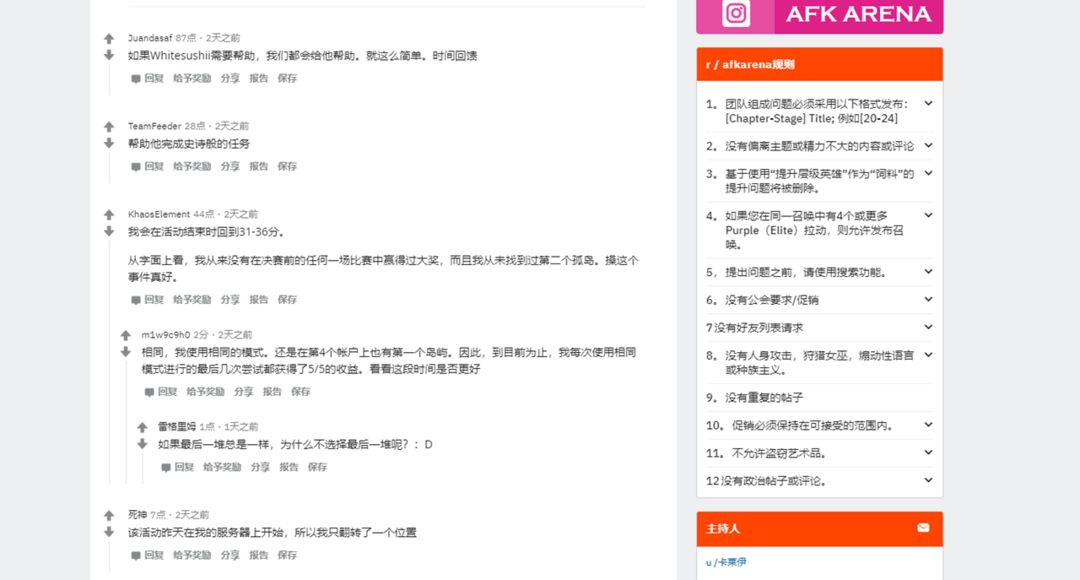Expand rule 12 没有政治帖子
Viewport: 1080px width, 580px height.
[928, 480]
